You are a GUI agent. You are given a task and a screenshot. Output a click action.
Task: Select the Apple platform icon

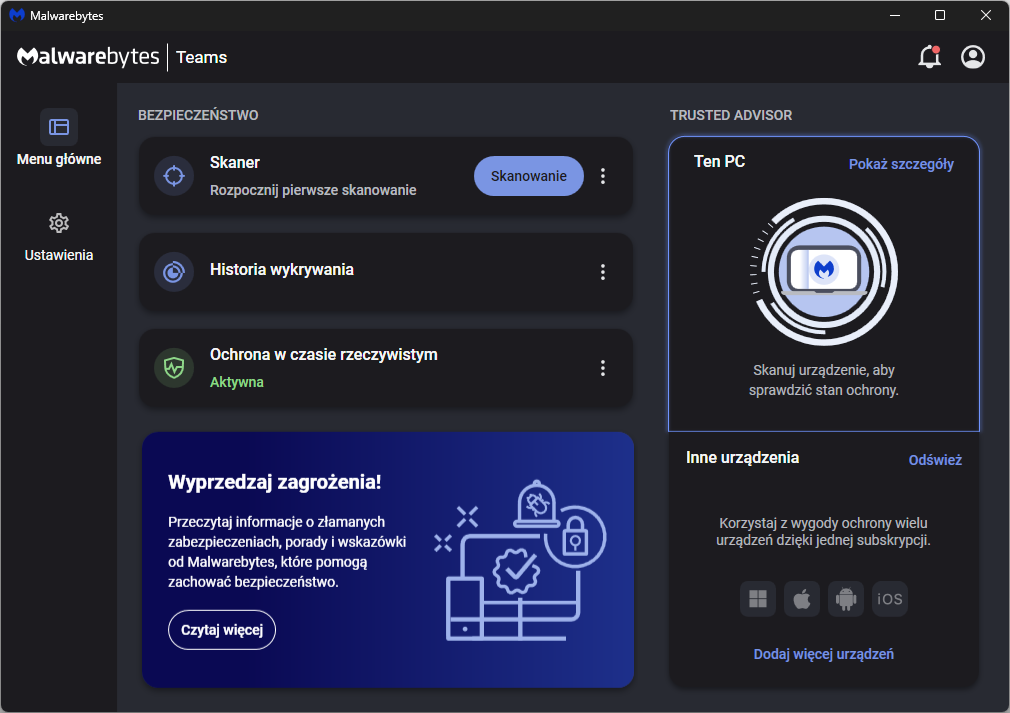pos(802,599)
